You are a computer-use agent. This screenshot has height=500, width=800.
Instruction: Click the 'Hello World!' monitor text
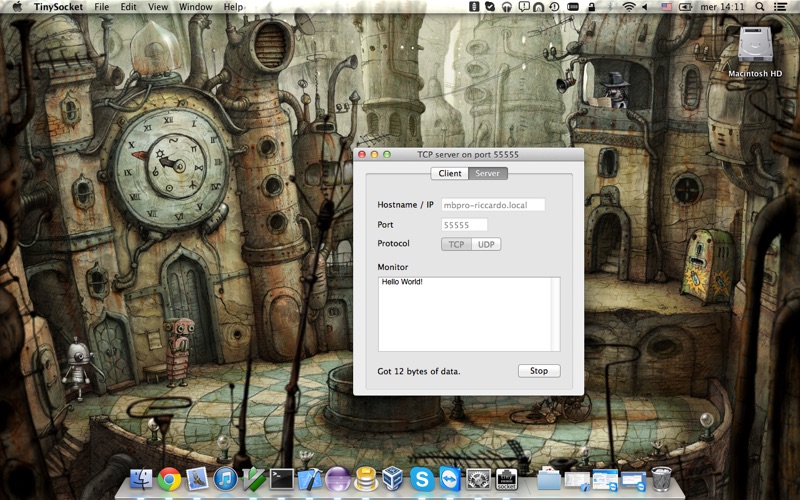pos(402,282)
